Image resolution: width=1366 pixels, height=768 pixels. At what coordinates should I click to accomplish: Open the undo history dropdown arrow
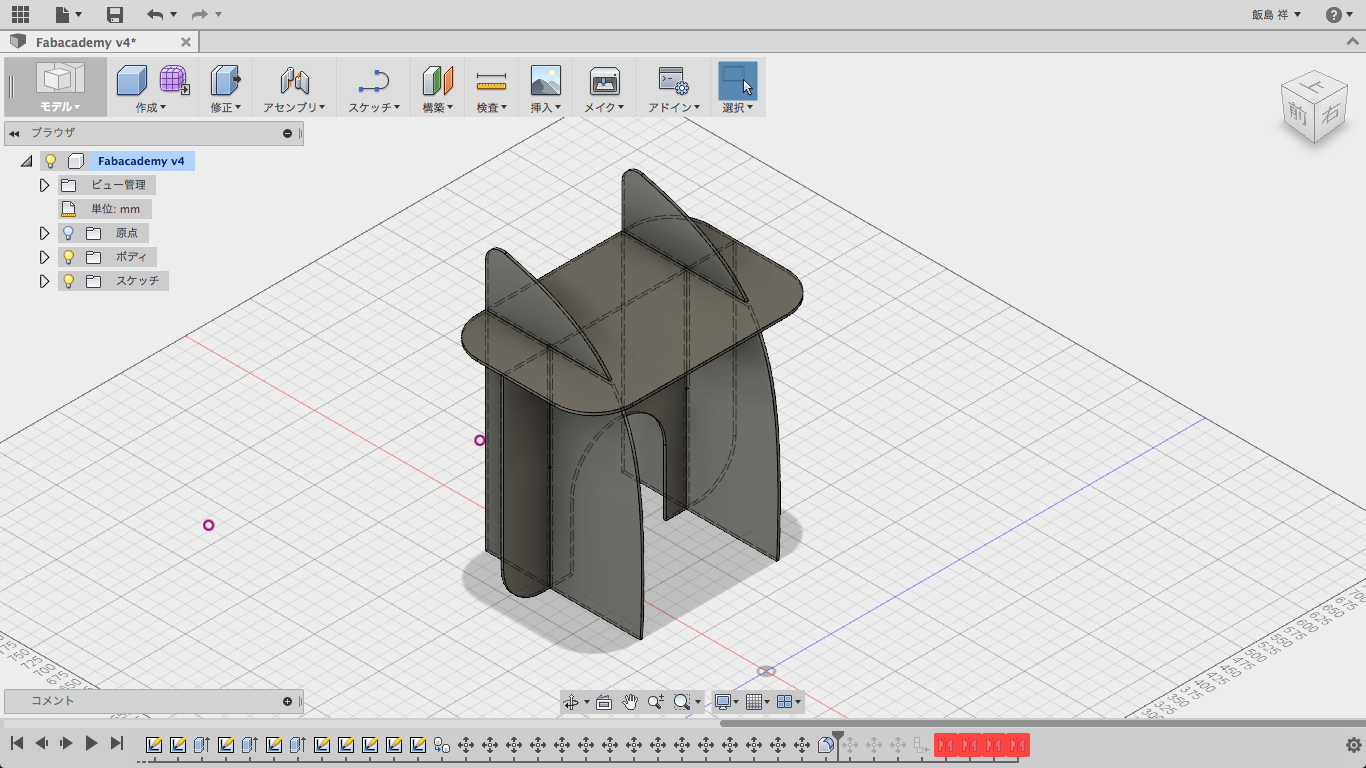tap(173, 15)
